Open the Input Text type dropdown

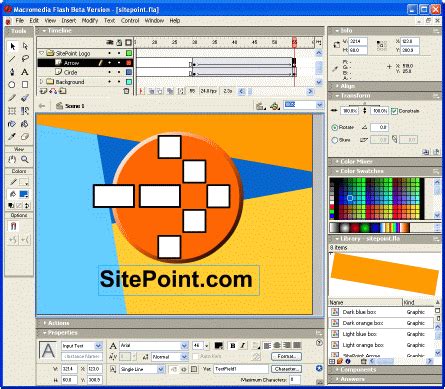tap(98, 346)
